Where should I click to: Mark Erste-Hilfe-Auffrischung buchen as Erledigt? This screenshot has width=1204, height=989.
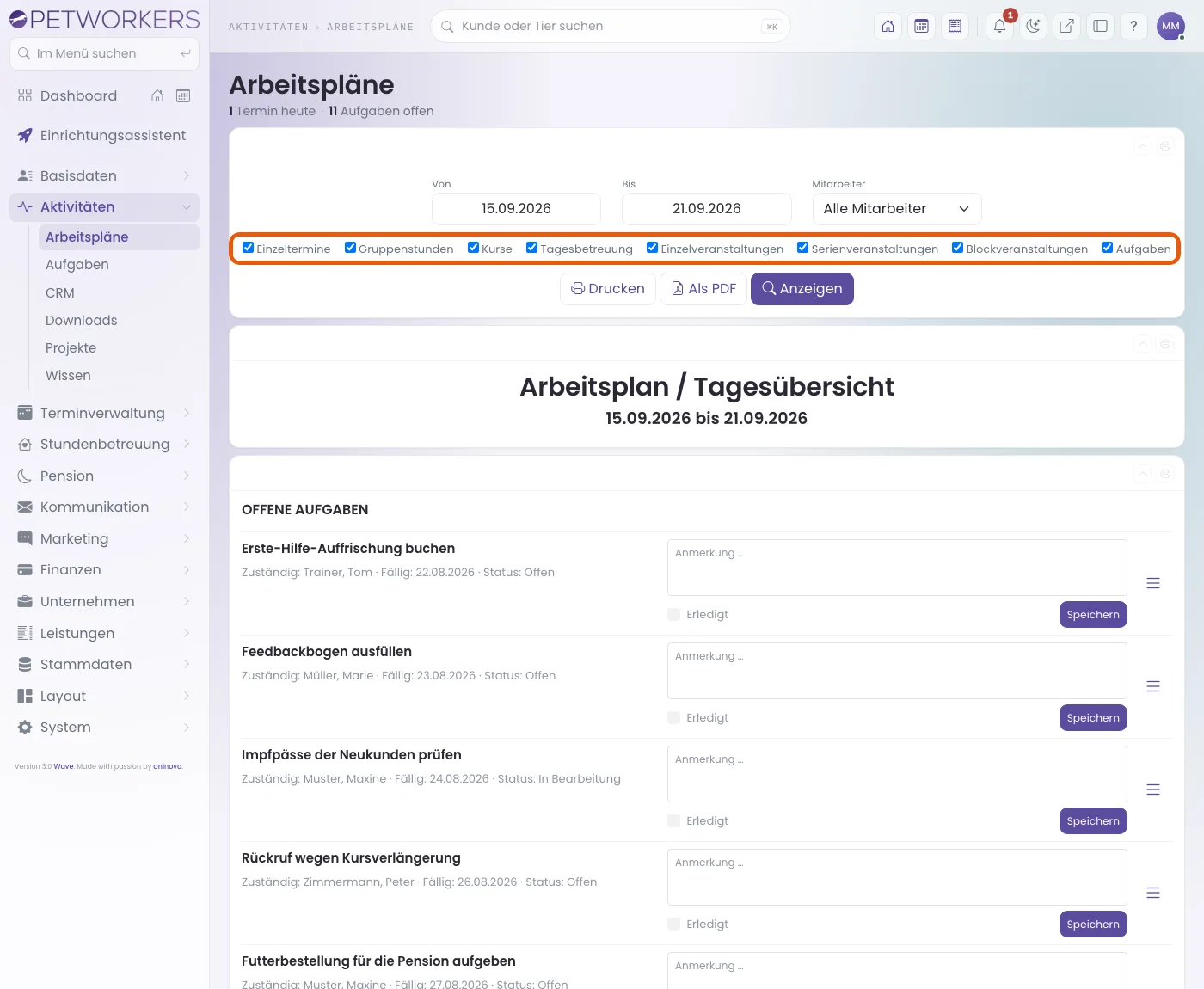(674, 614)
